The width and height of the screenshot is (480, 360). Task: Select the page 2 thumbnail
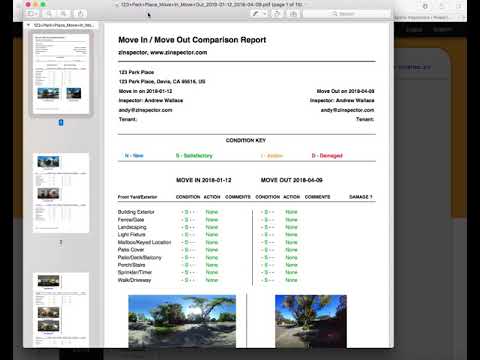click(x=61, y=193)
